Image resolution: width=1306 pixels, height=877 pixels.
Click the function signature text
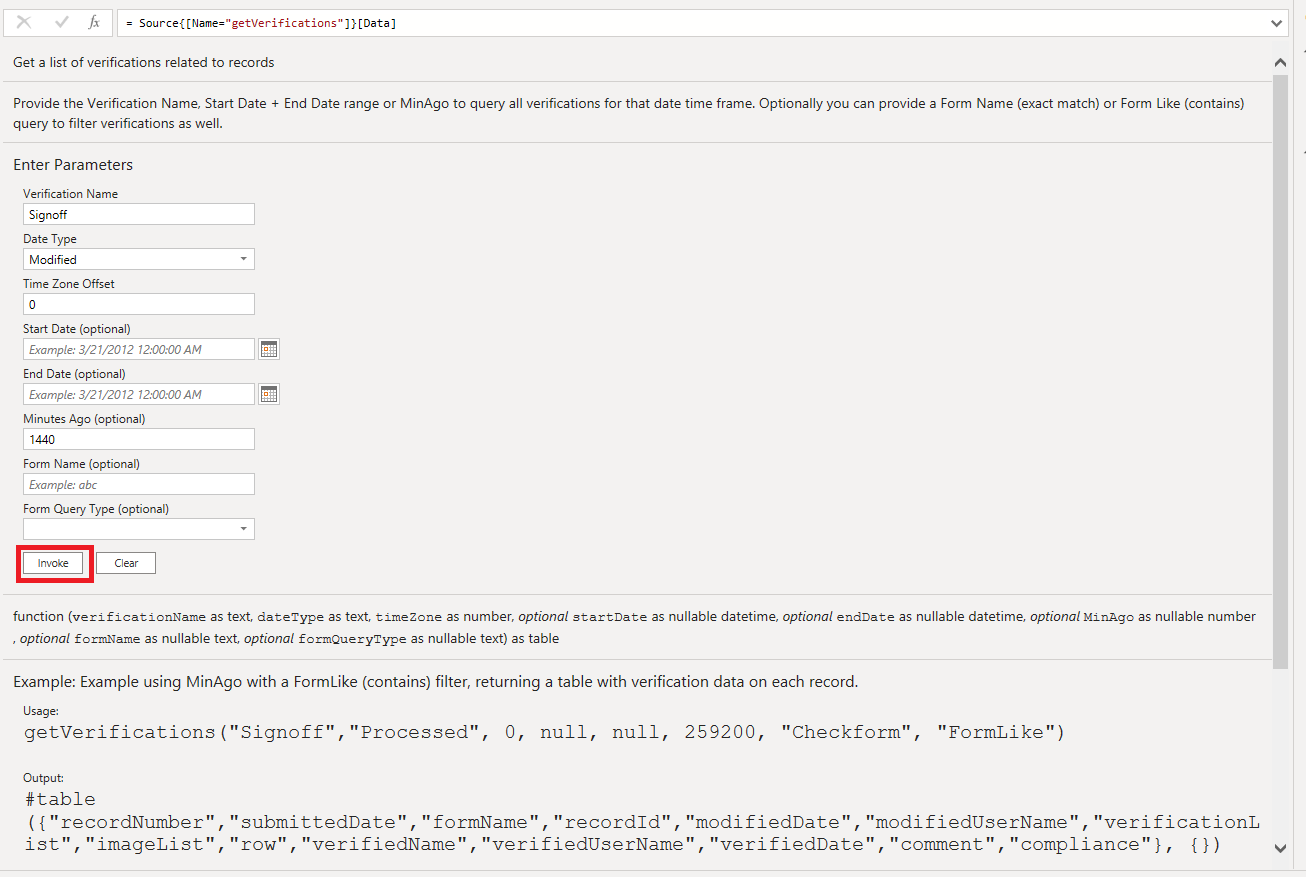(x=634, y=627)
